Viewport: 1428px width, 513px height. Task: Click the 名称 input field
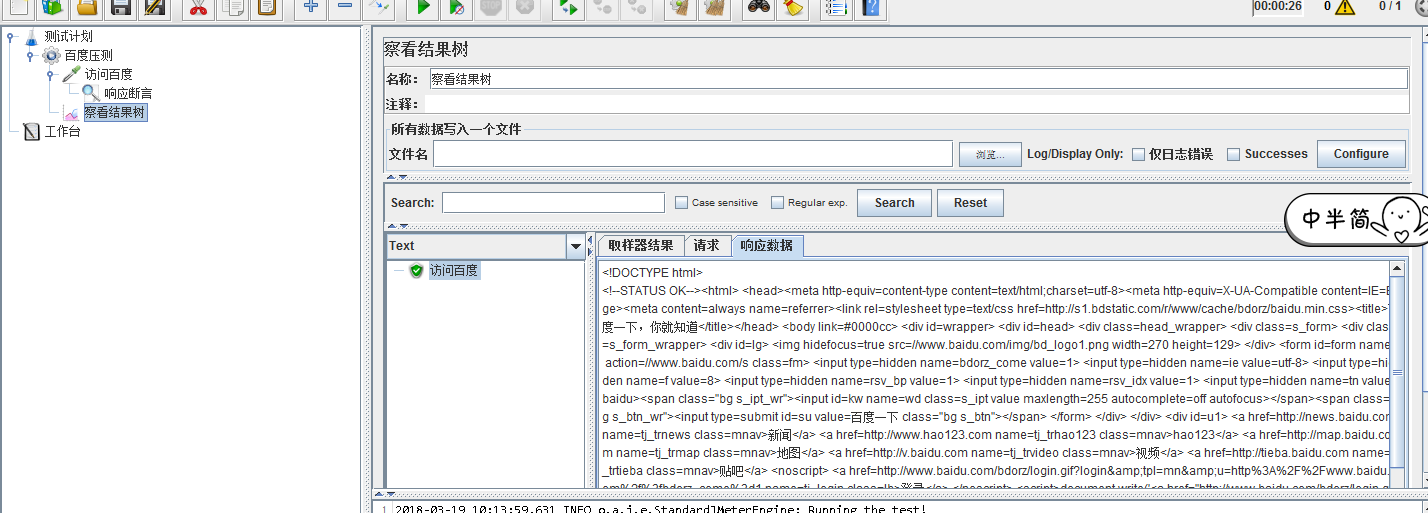917,79
